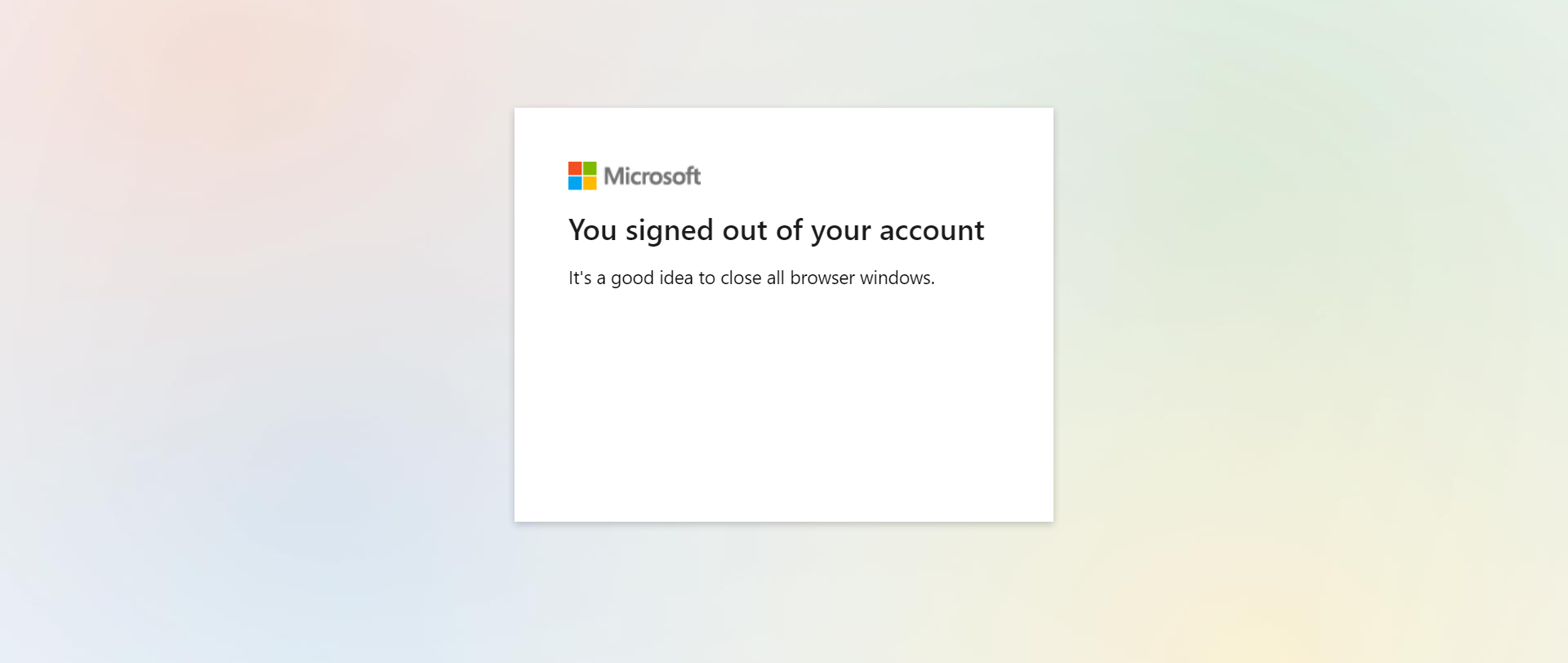Click the red square in Microsoft logo
Screen dimensions: 1568x663
pos(575,168)
